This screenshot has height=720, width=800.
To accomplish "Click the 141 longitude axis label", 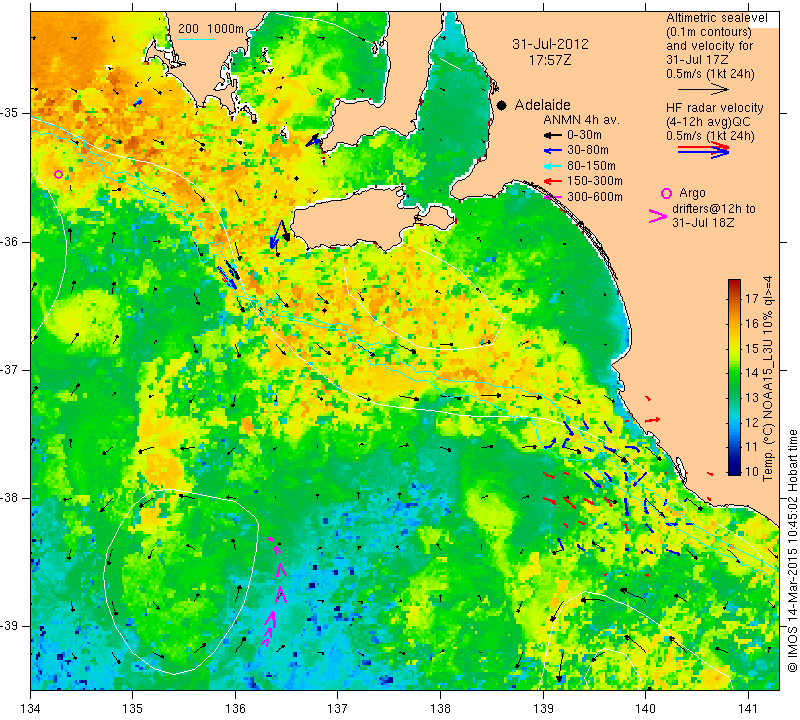I will tap(748, 709).
